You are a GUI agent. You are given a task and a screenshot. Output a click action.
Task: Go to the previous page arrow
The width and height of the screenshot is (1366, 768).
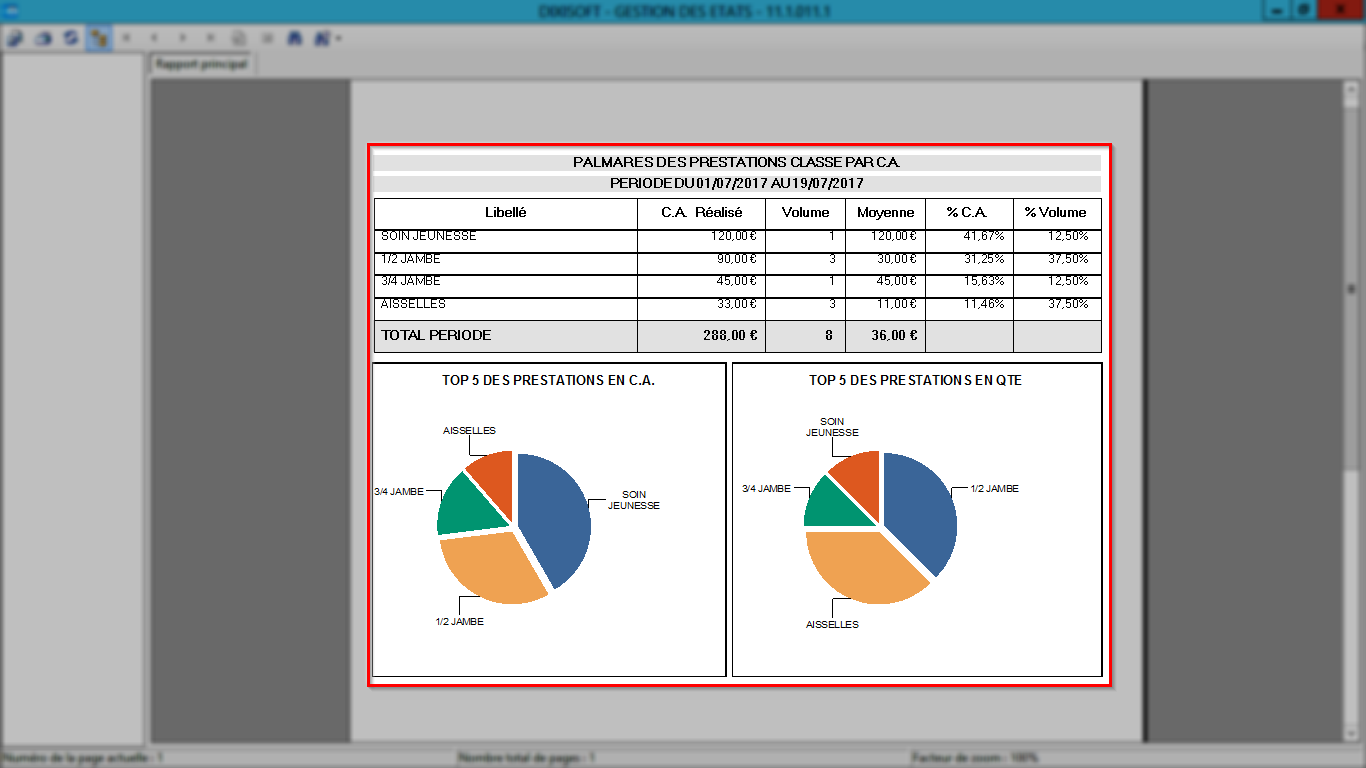click(x=154, y=38)
